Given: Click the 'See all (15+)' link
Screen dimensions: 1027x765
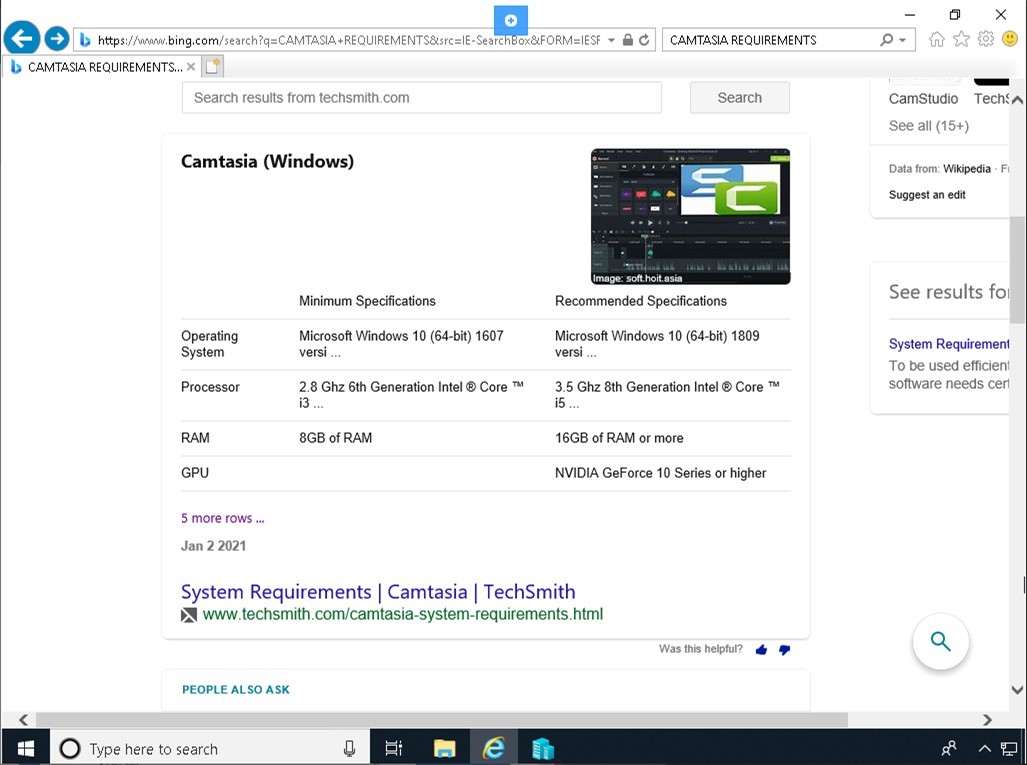Looking at the screenshot, I should point(929,126).
